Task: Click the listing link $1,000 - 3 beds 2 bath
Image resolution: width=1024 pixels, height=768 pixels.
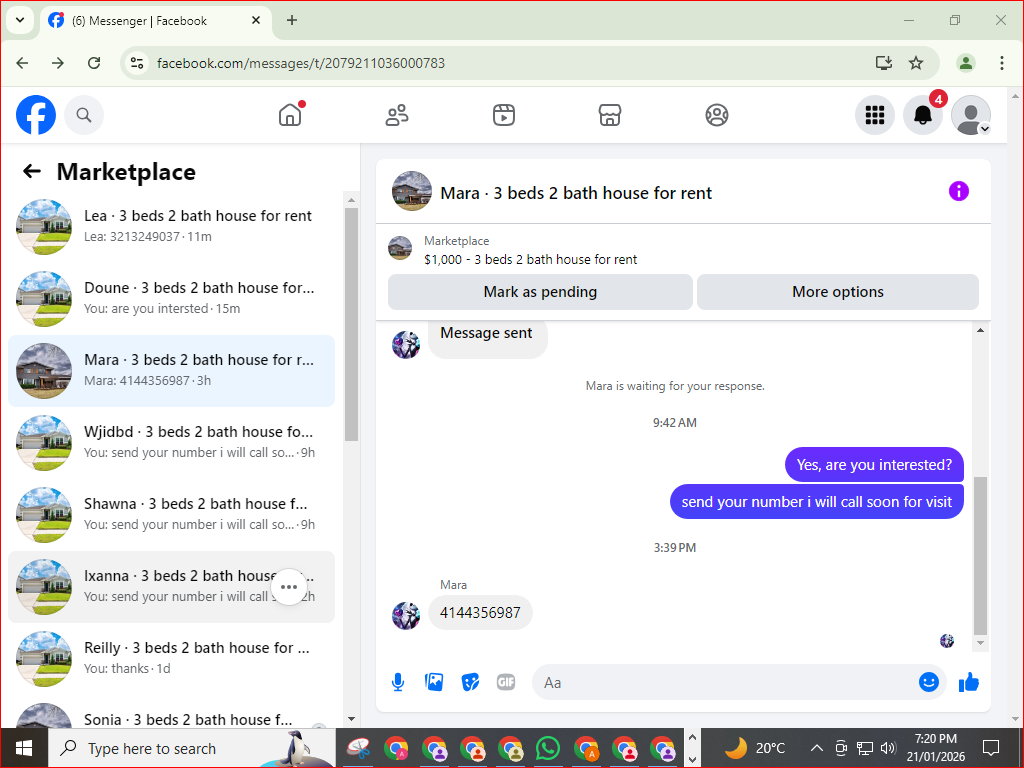Action: [530, 259]
